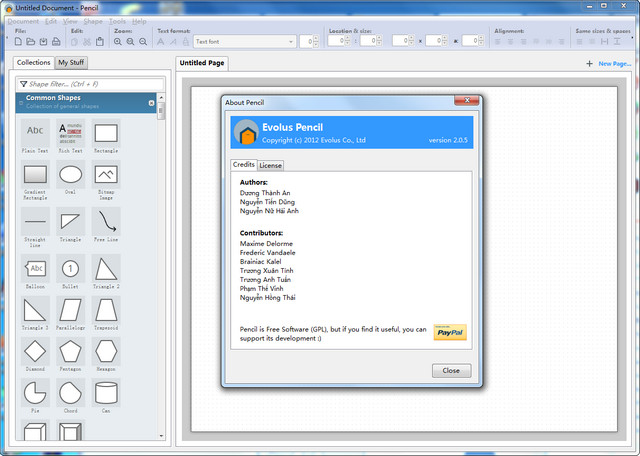Close About Pencil with red X button
This screenshot has width=640, height=456.
click(x=467, y=100)
